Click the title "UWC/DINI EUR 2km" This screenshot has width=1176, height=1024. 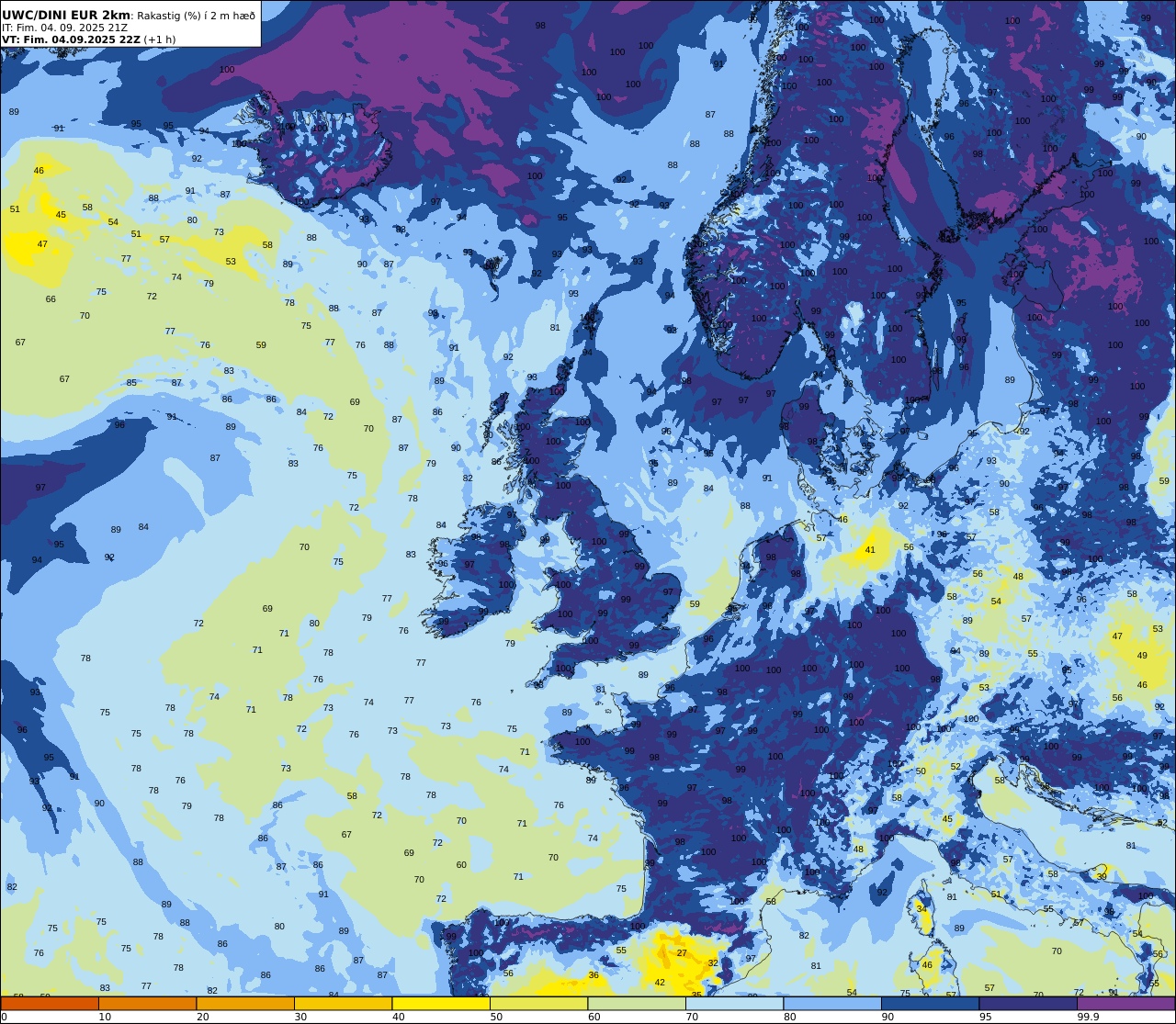(66, 15)
